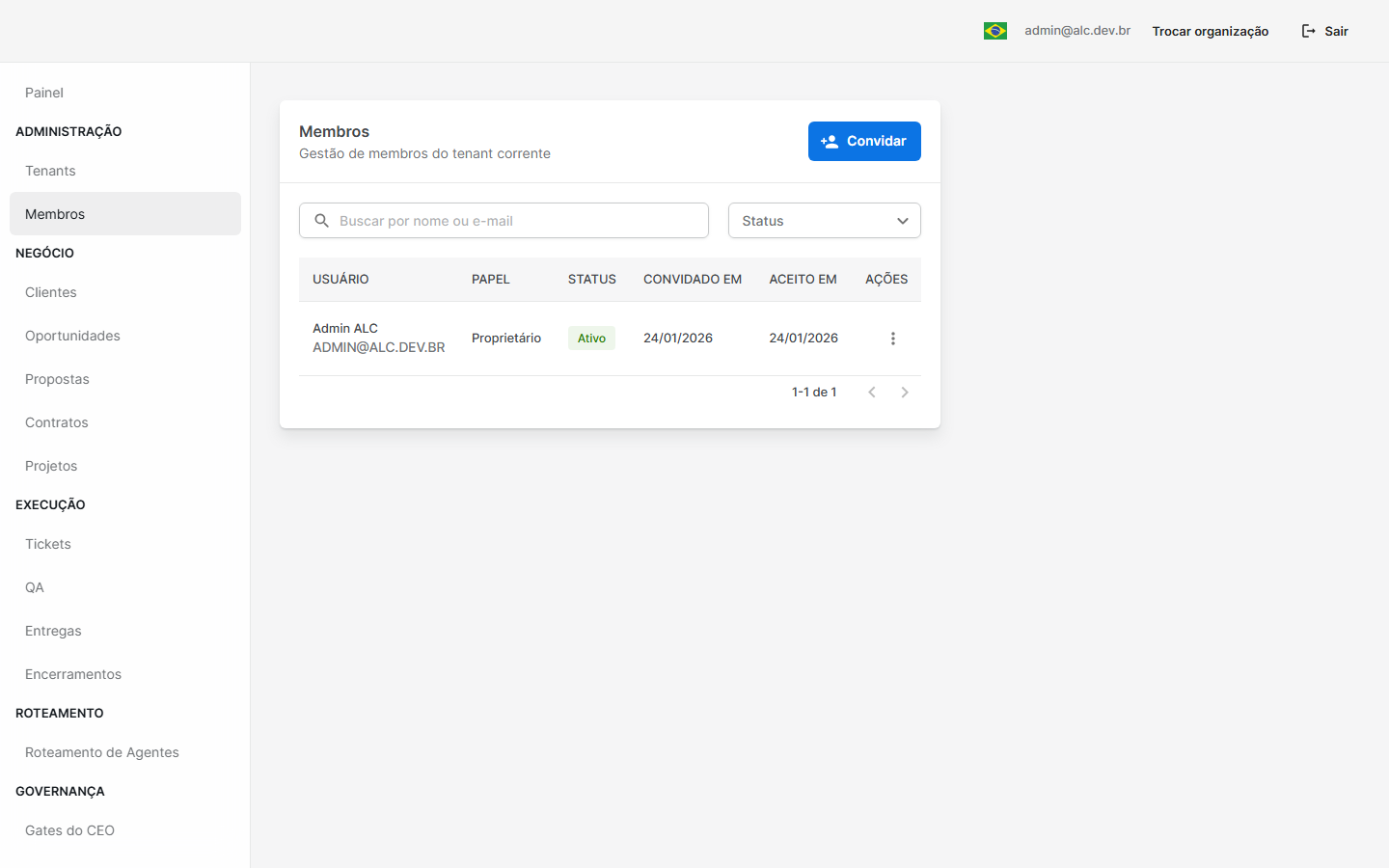1389x868 pixels.
Task: Click the ADMINISTRAÇÃO section heading
Action: click(68, 131)
